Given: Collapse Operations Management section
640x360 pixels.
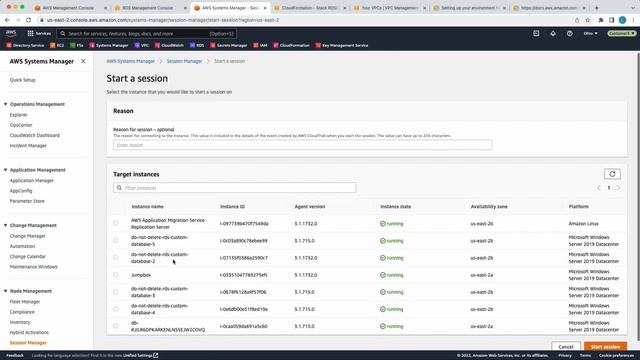Looking at the screenshot, I should pyautogui.click(x=6, y=104).
